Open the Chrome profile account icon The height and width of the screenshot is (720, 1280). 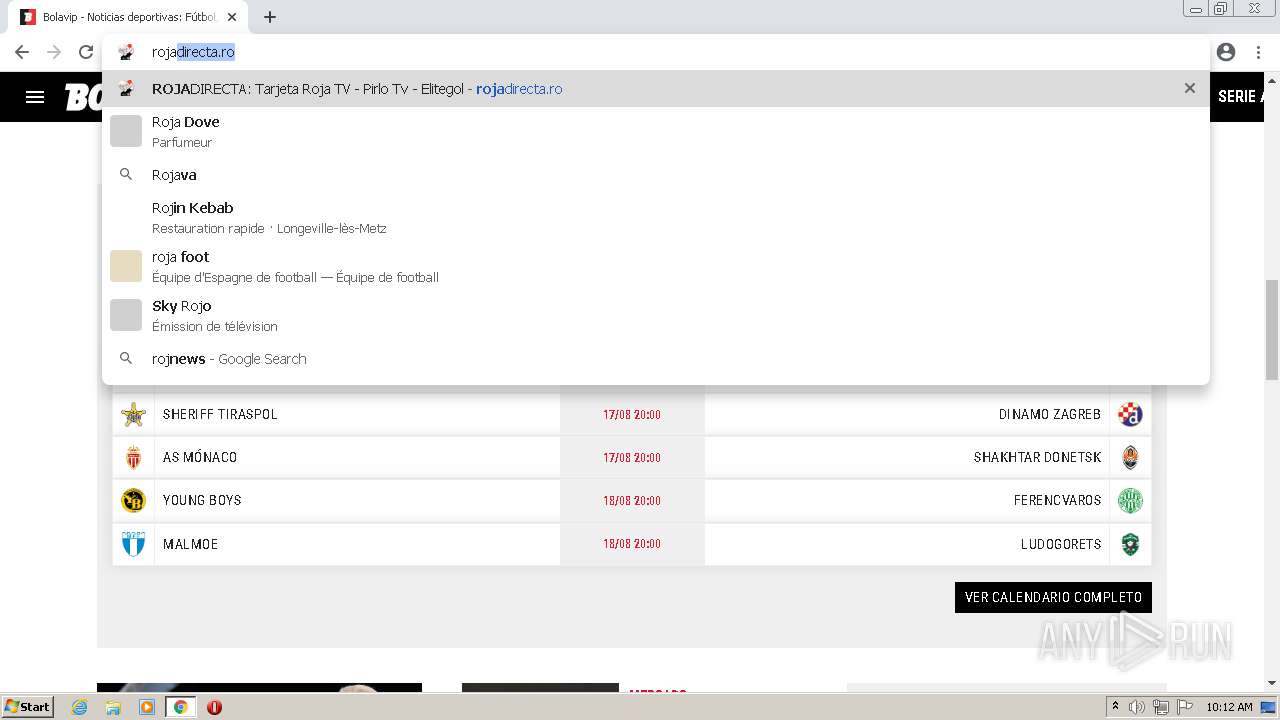(x=1226, y=52)
